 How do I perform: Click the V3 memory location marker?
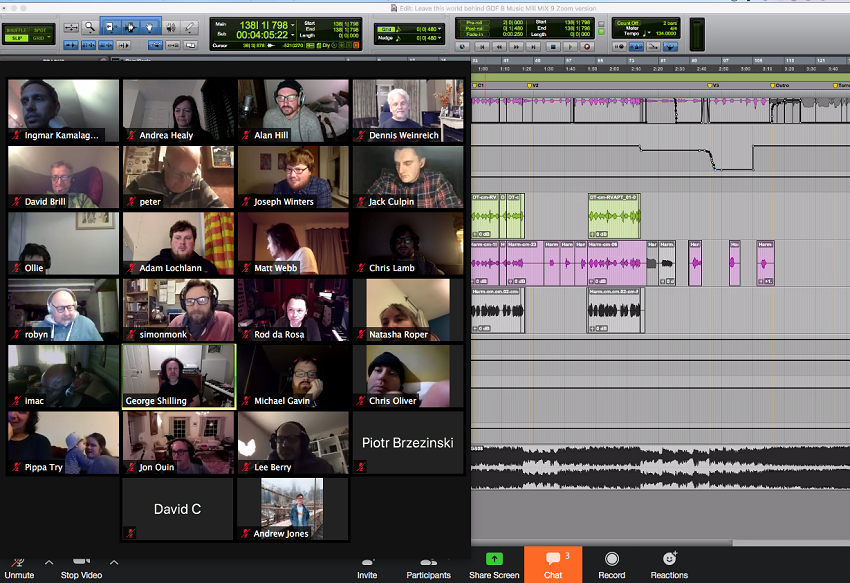[x=713, y=85]
